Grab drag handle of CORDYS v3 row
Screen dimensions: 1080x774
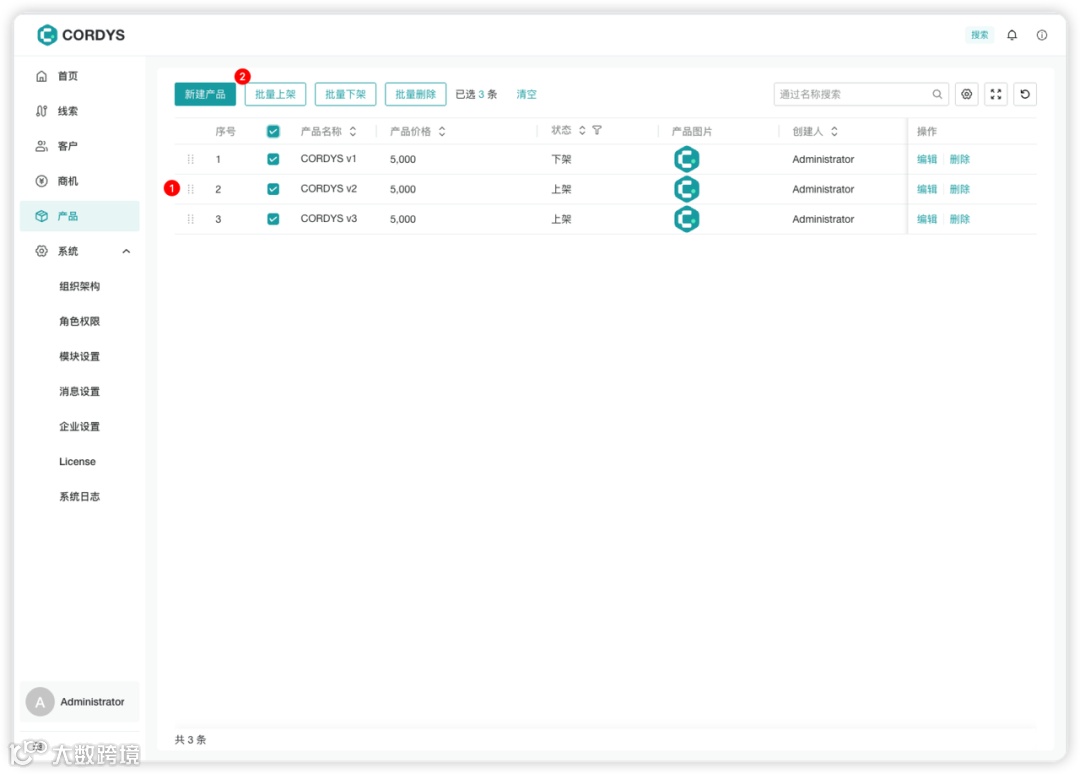(191, 219)
